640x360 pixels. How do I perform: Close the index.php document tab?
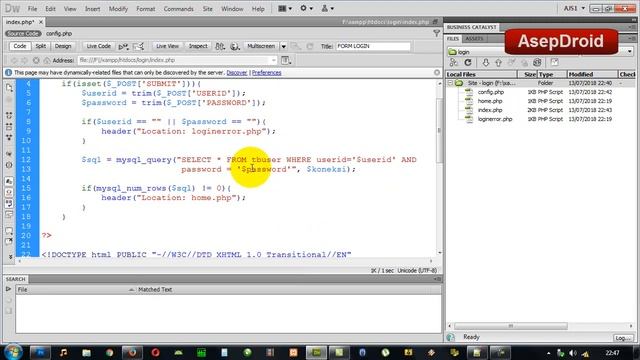(x=41, y=22)
